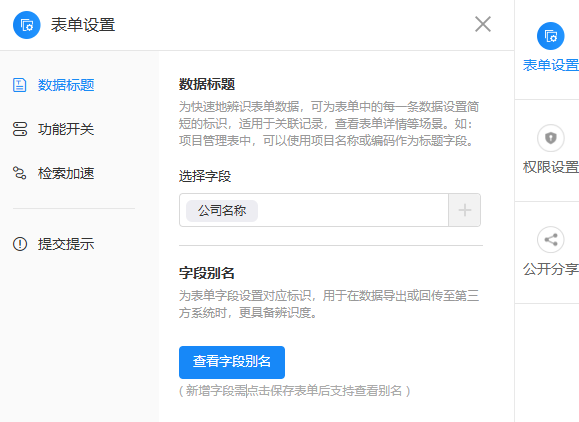Viewport: 579px width, 422px height.
Task: Select 提交提示 menu item
Action: [66, 244]
